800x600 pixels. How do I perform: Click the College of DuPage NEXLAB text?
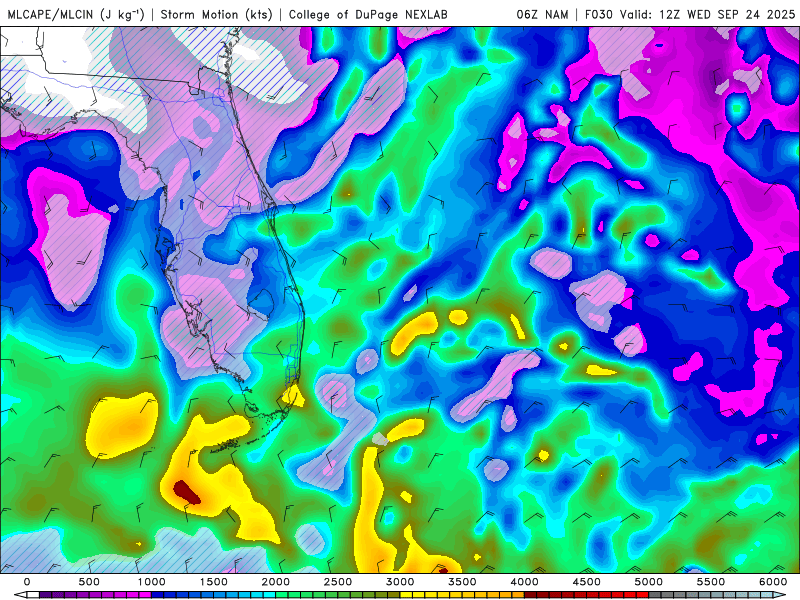point(368,14)
